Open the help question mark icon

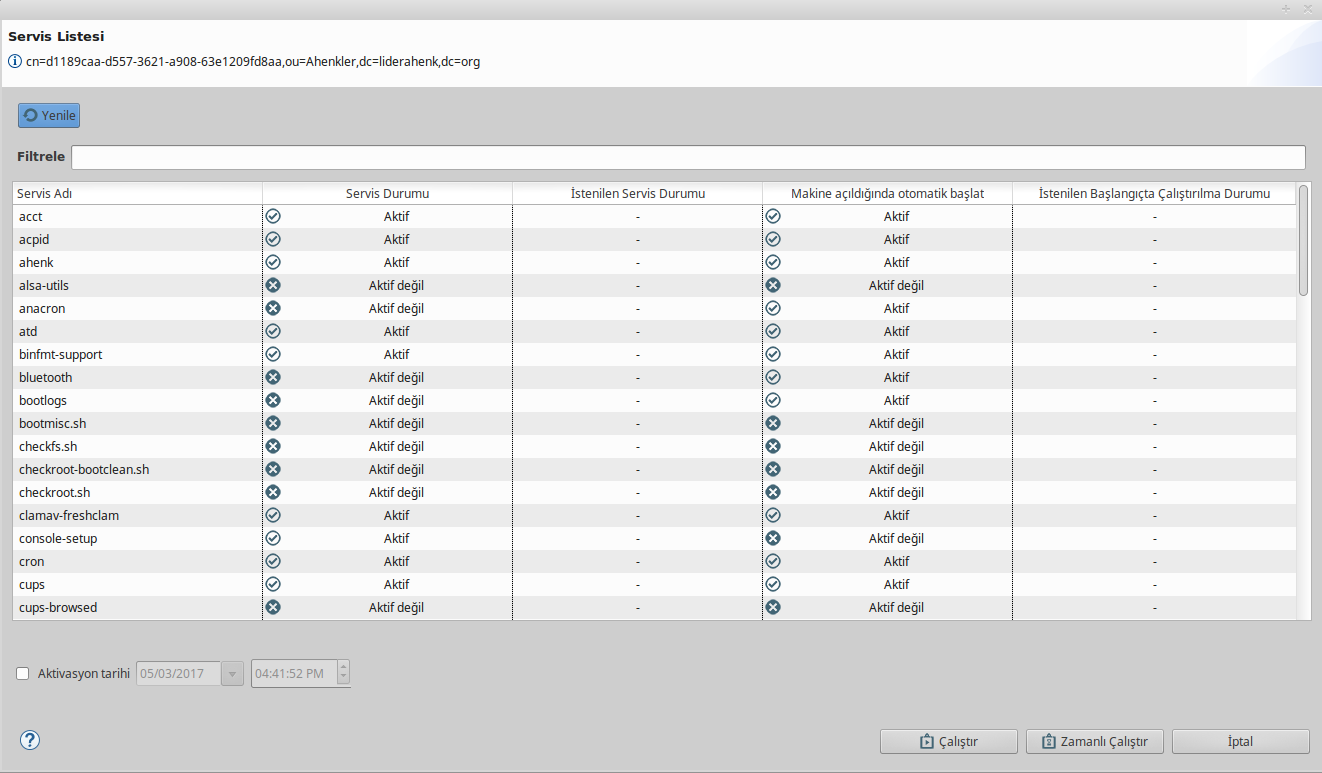point(30,740)
